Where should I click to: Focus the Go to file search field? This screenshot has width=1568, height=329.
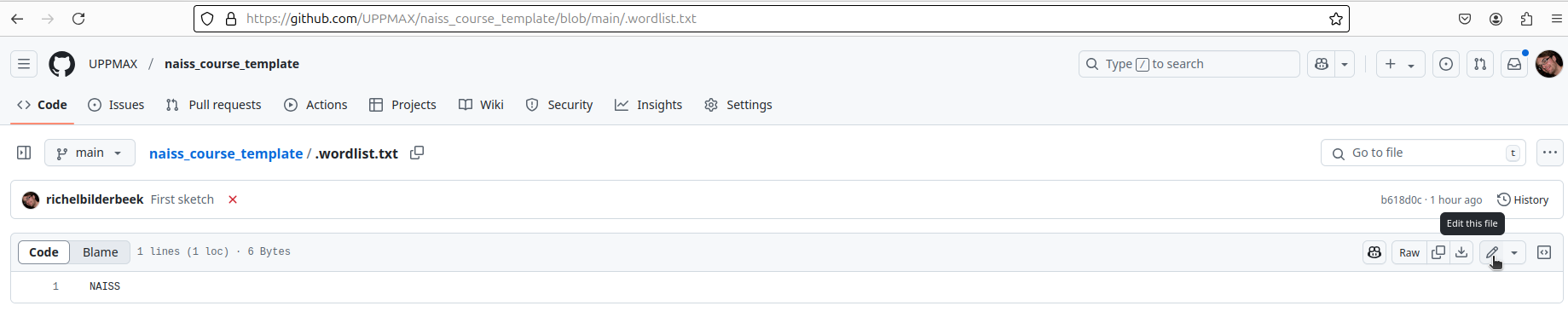click(x=1423, y=153)
